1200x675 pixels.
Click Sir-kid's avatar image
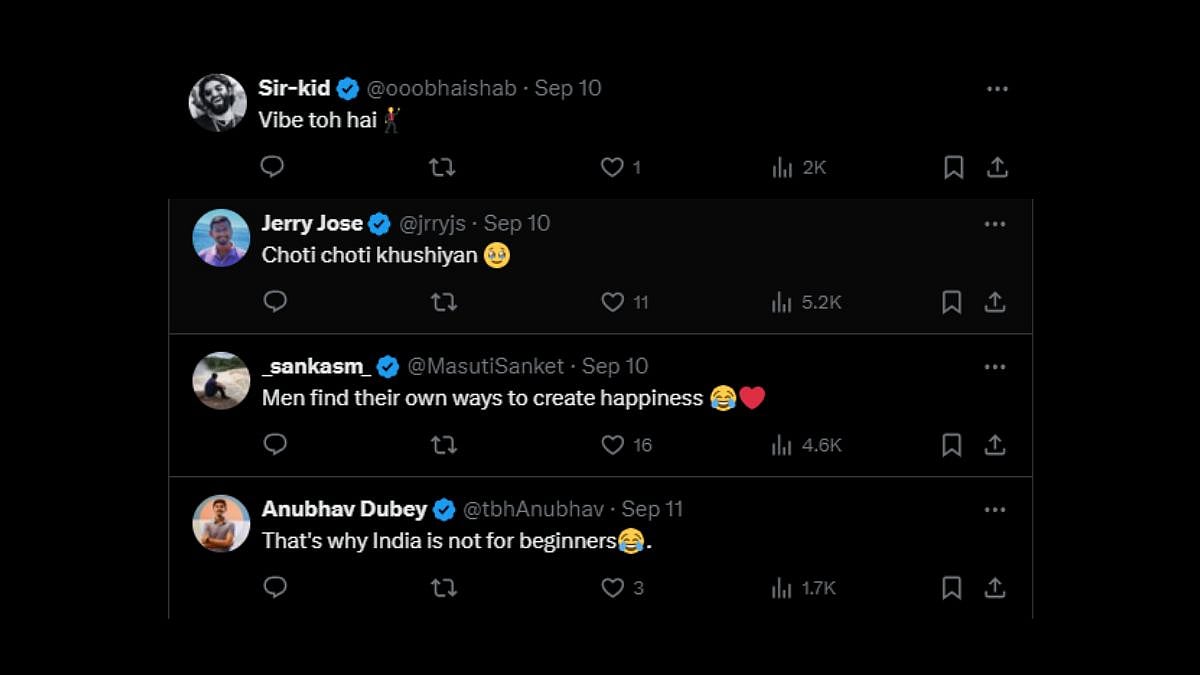pos(218,103)
